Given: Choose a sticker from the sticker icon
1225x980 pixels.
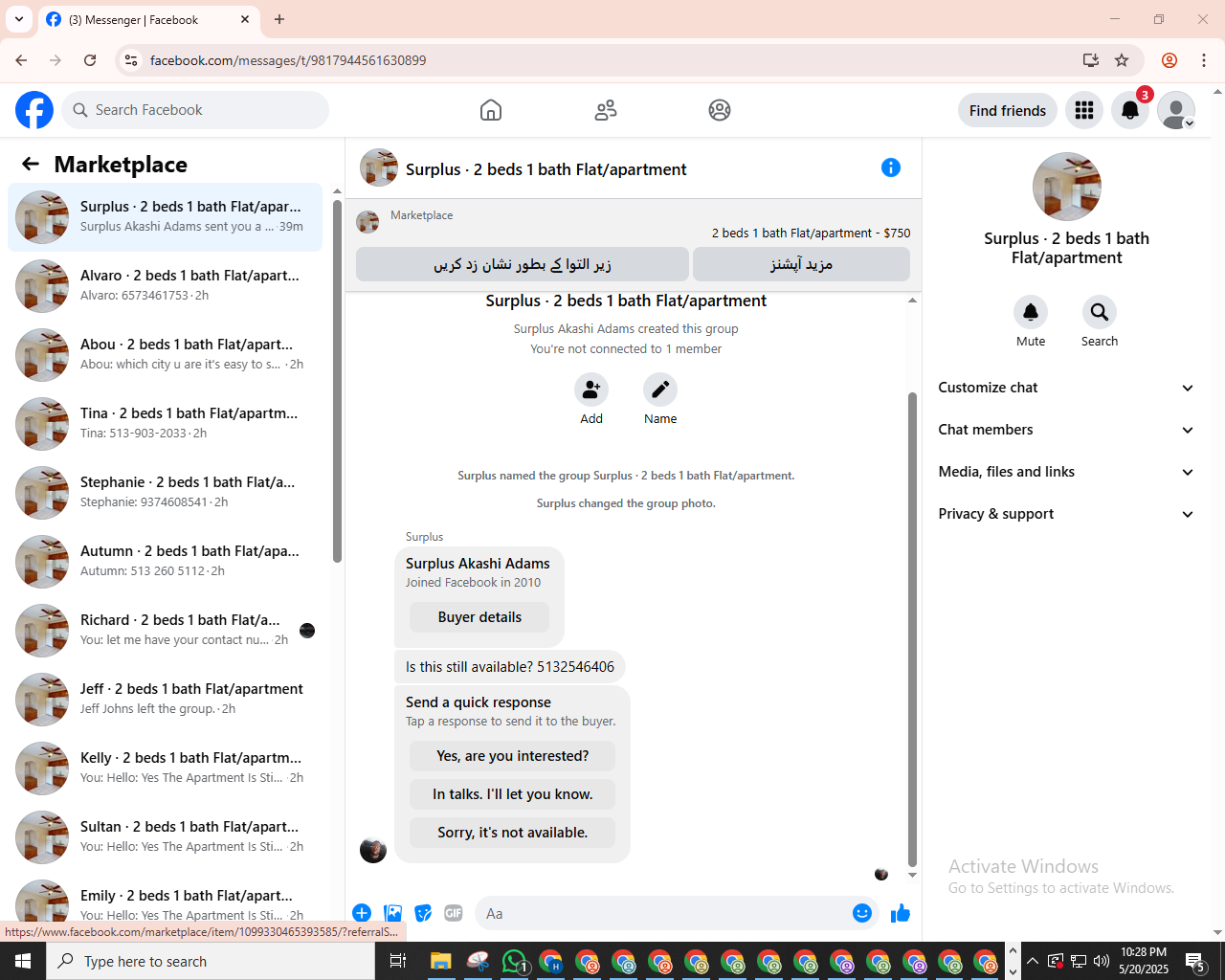Looking at the screenshot, I should (x=423, y=913).
